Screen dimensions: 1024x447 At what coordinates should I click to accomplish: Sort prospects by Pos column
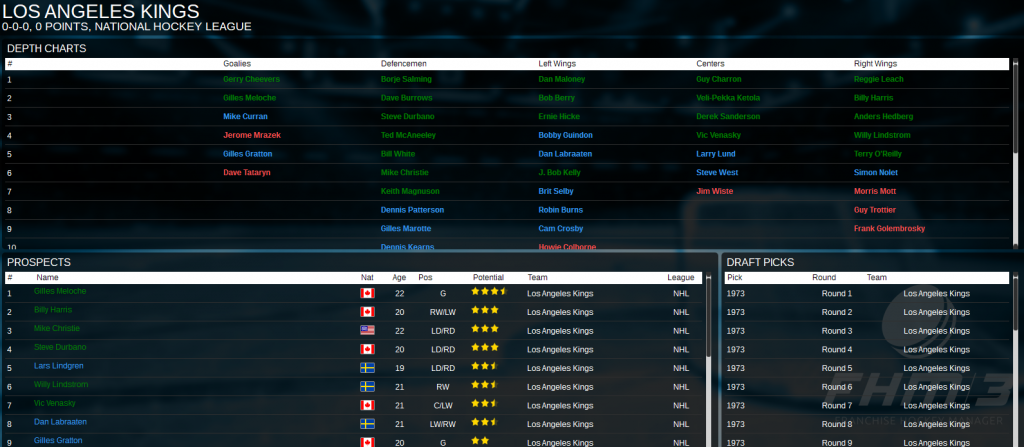425,278
